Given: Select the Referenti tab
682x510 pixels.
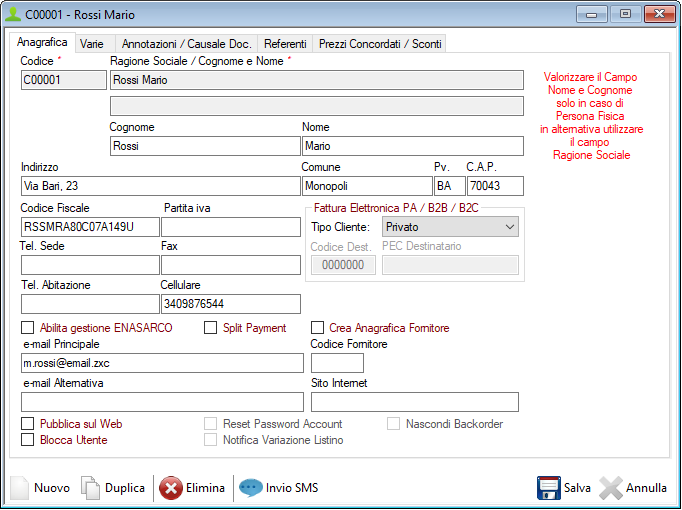Looking at the screenshot, I should tap(285, 44).
